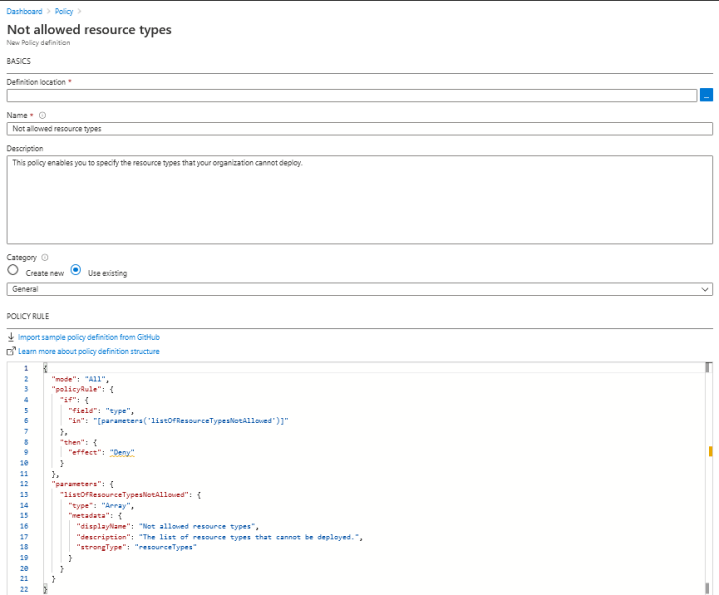Click the external link icon before Learn more
This screenshot has width=719, height=595.
click(x=11, y=351)
